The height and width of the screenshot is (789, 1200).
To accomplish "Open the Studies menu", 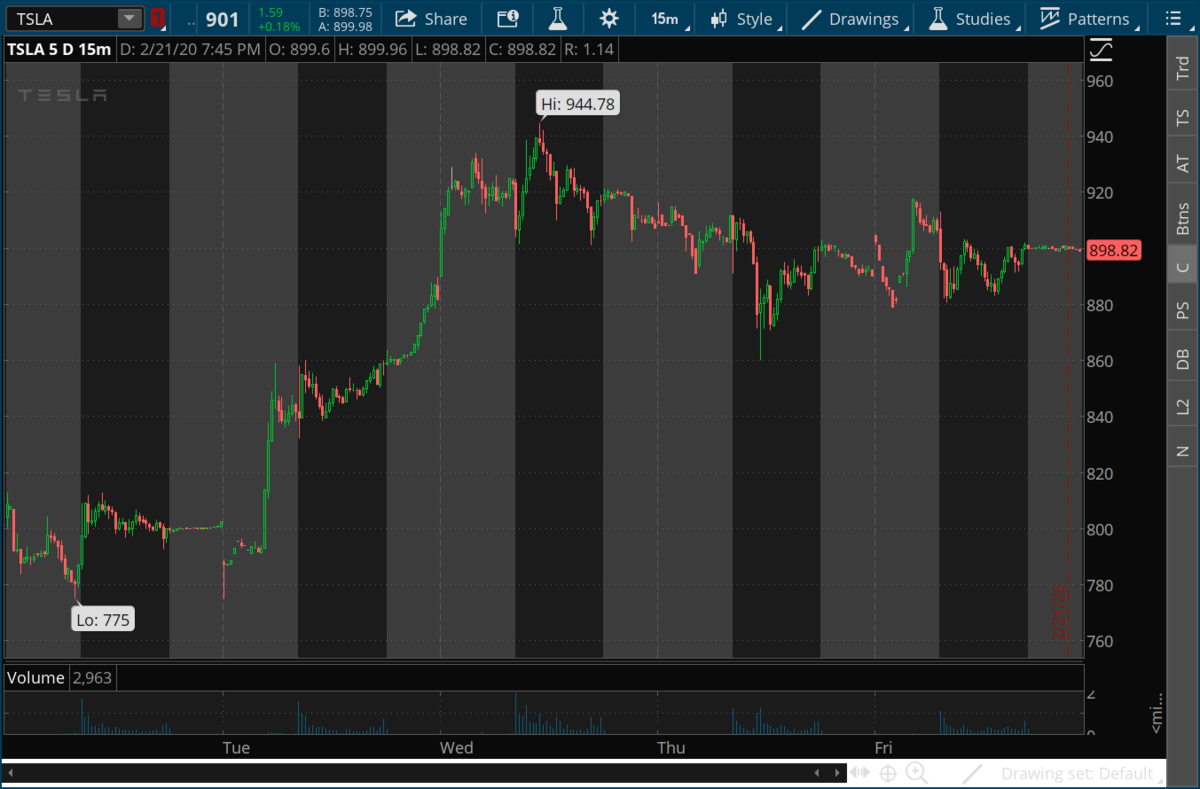I will tap(970, 18).
